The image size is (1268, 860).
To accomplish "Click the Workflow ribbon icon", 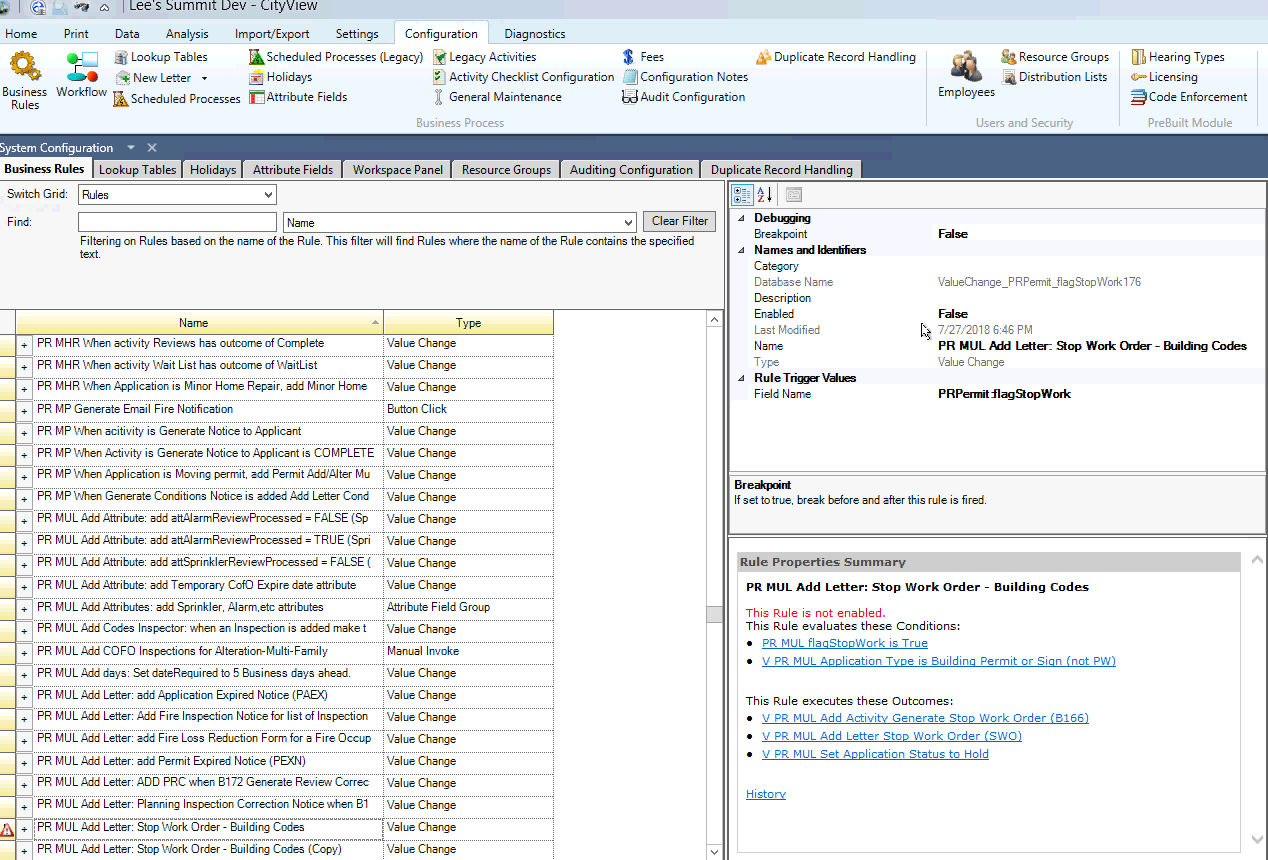I will (x=81, y=76).
